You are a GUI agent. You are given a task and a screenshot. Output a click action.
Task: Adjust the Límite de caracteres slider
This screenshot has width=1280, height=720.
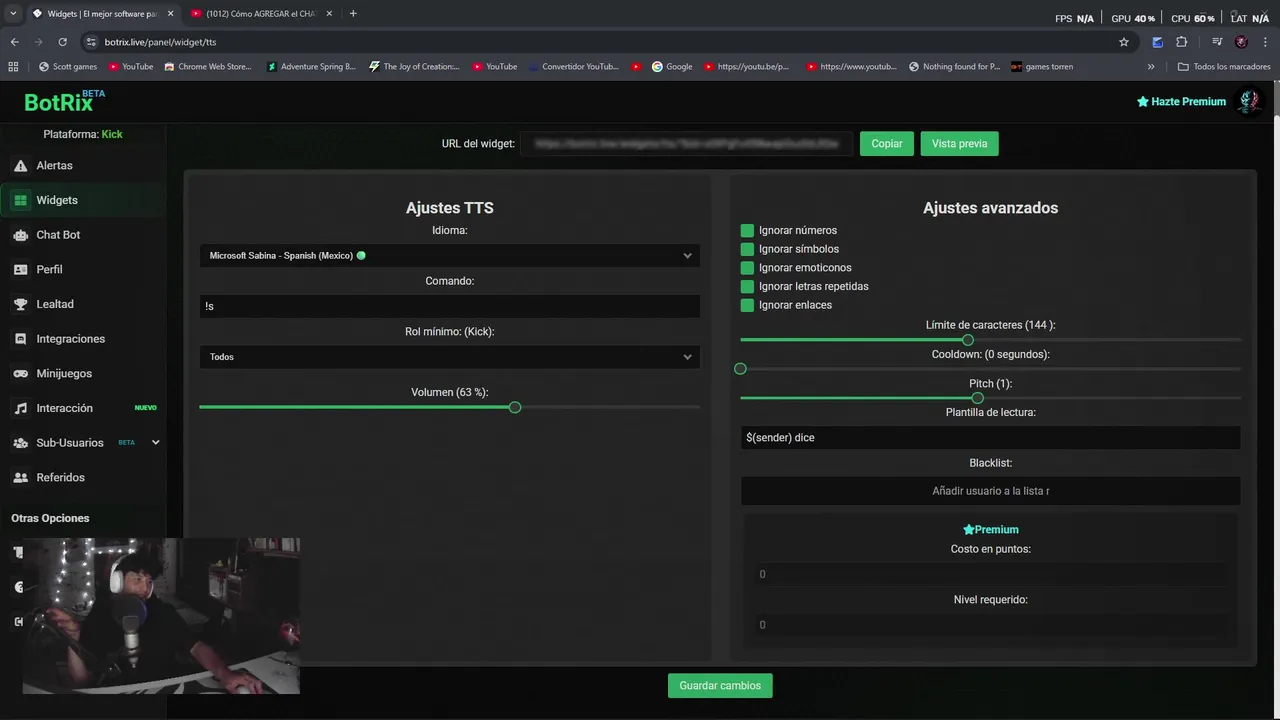(968, 341)
